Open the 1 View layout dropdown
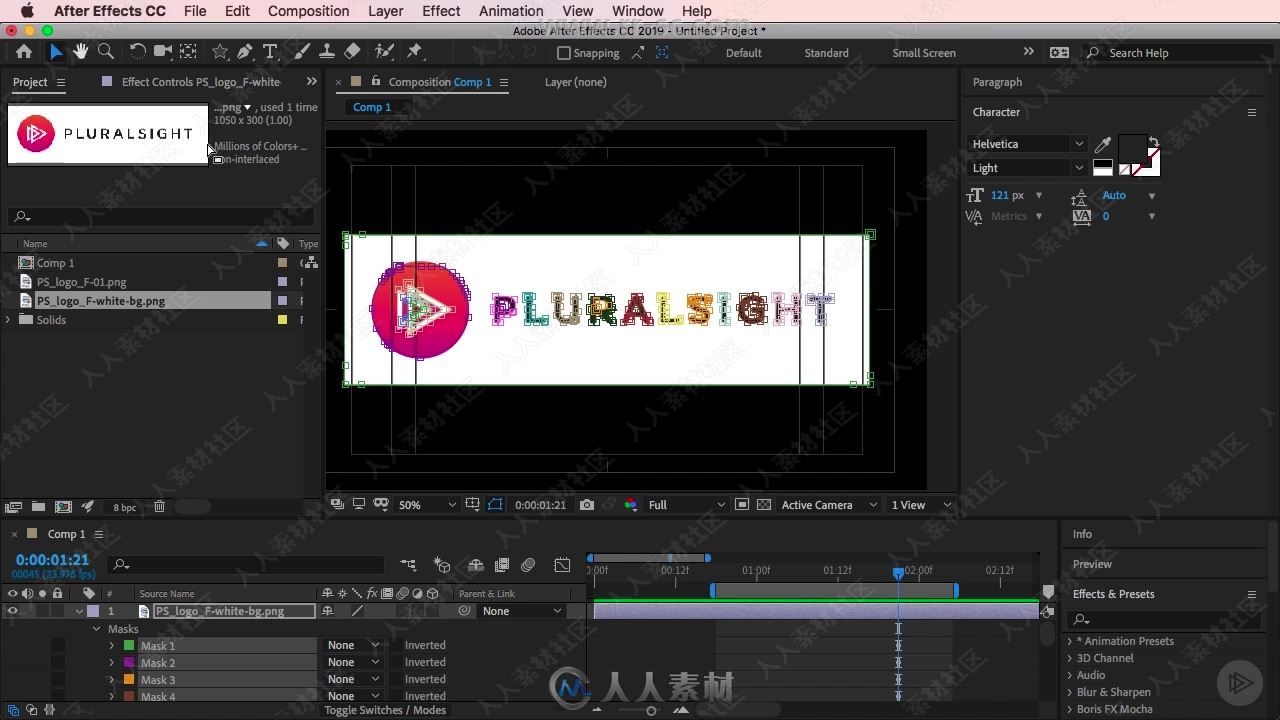The image size is (1280, 720). click(x=922, y=505)
